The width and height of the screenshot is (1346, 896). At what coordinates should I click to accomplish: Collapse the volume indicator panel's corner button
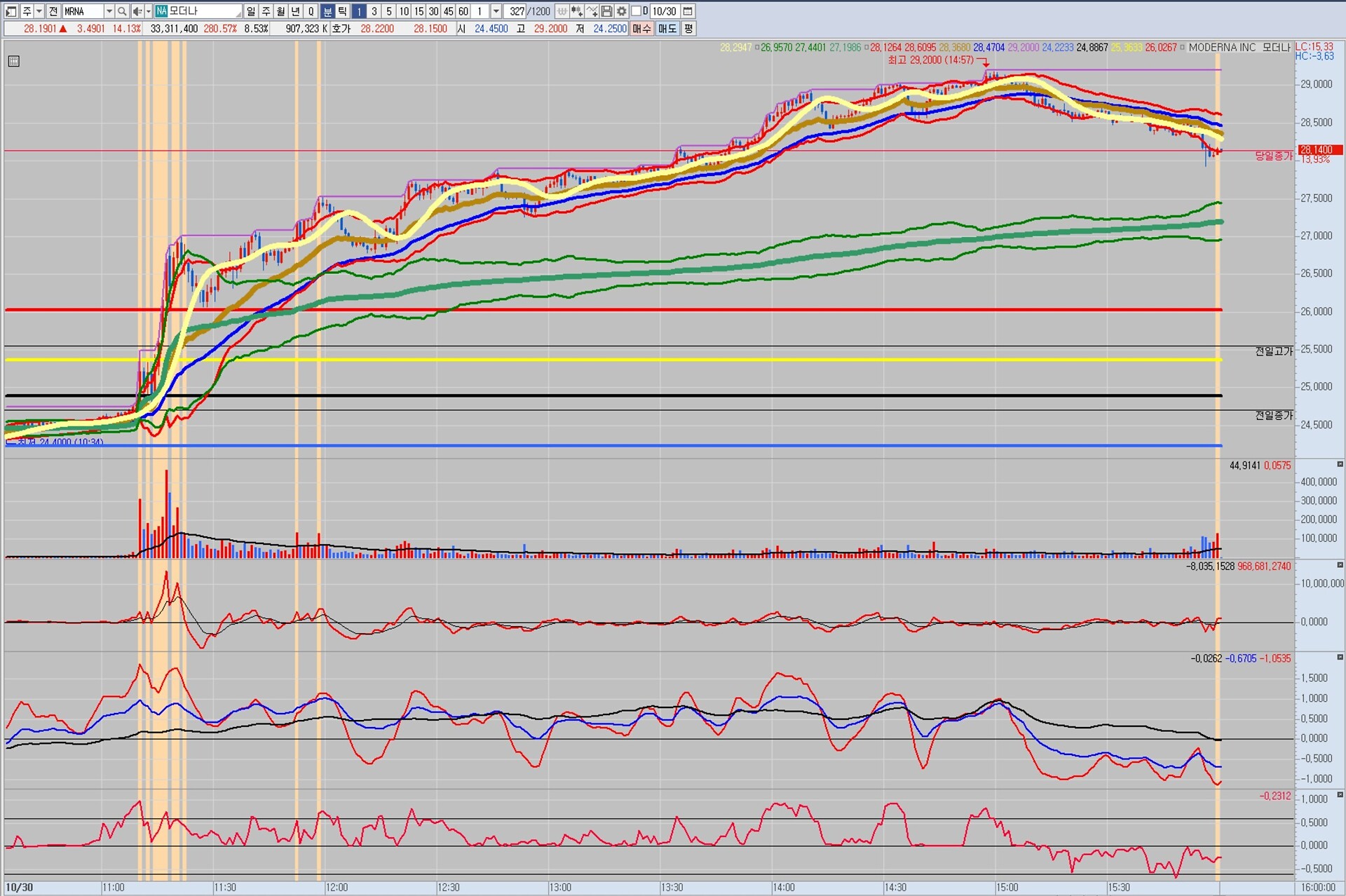point(1340,464)
